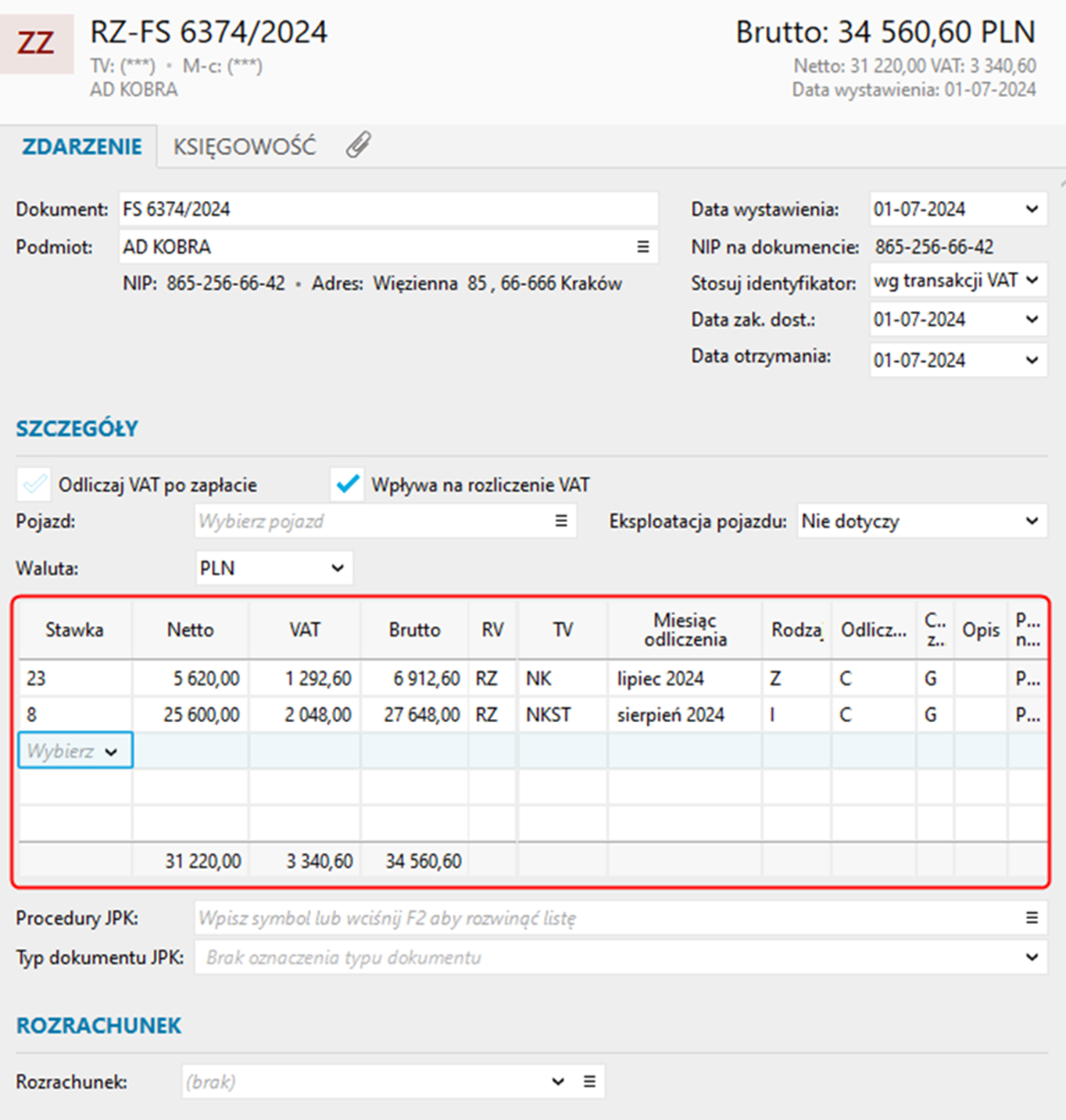
Task: Click the RV column header
Action: pos(492,630)
